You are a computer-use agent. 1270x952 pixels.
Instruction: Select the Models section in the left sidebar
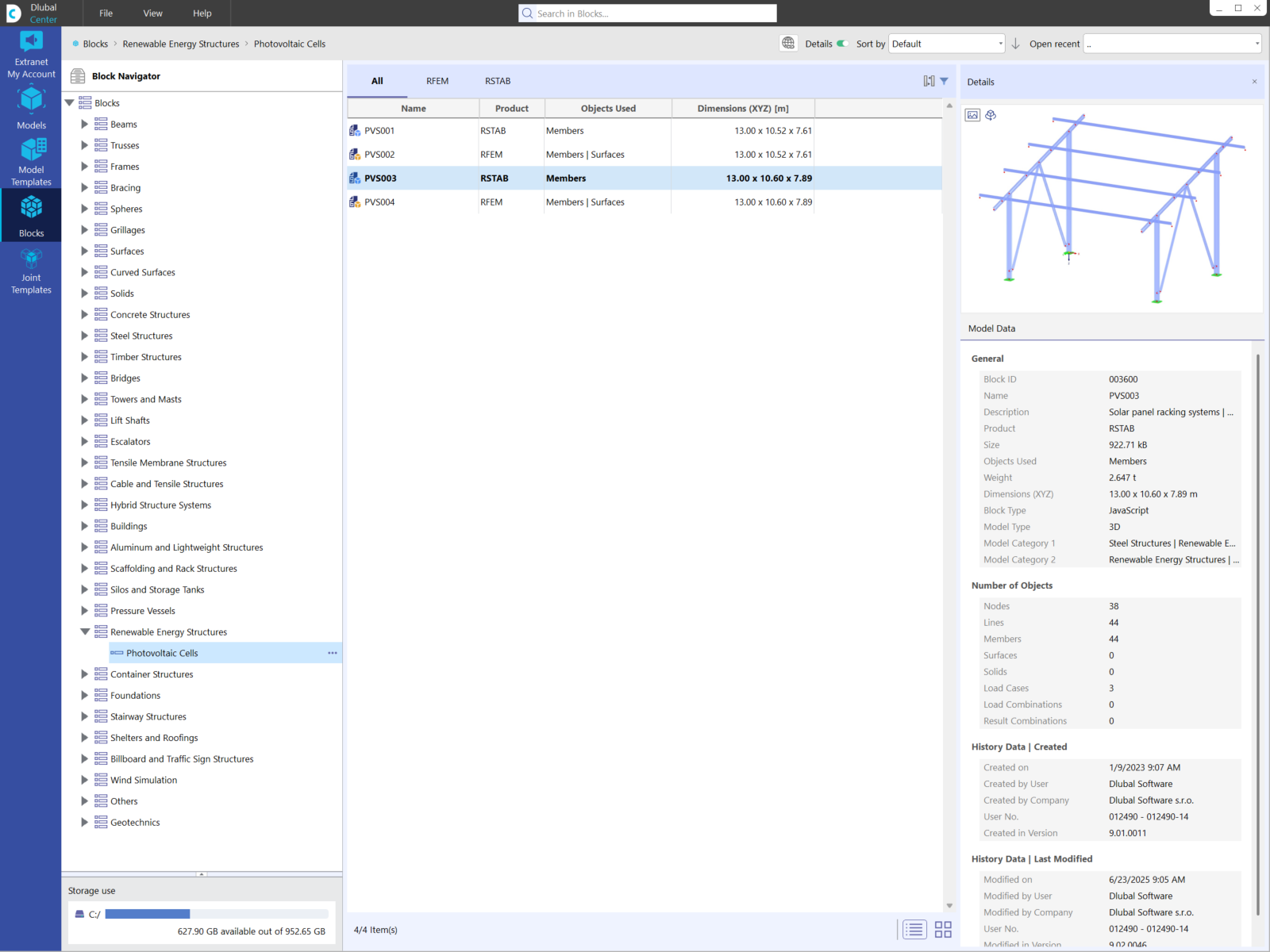click(x=31, y=107)
